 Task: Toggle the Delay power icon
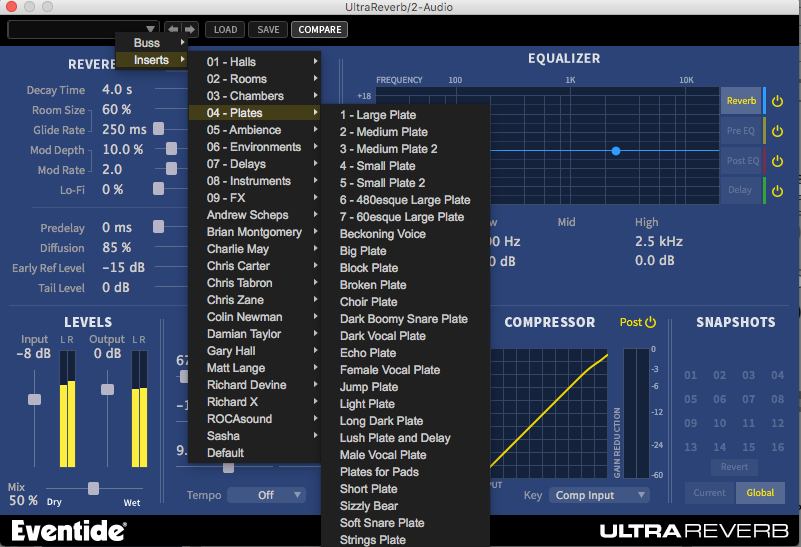[x=778, y=191]
